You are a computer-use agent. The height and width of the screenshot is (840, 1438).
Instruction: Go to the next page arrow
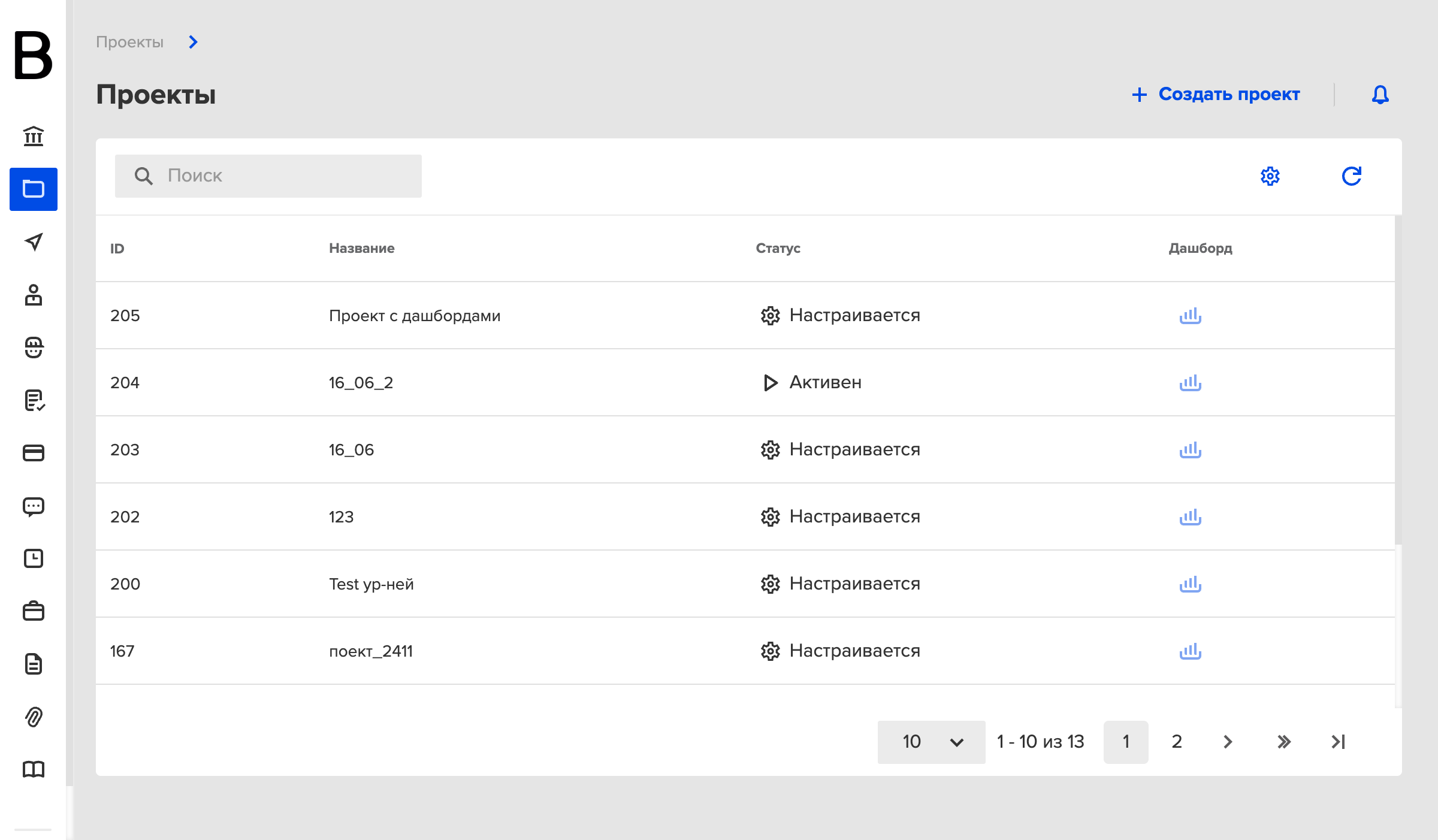1227,742
